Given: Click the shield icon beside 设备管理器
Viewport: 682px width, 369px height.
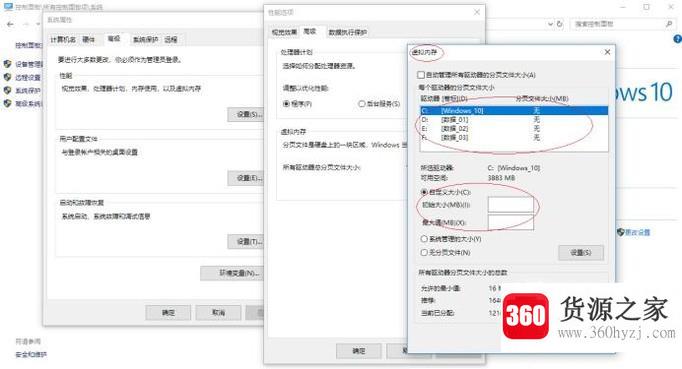Looking at the screenshot, I should pos(7,64).
